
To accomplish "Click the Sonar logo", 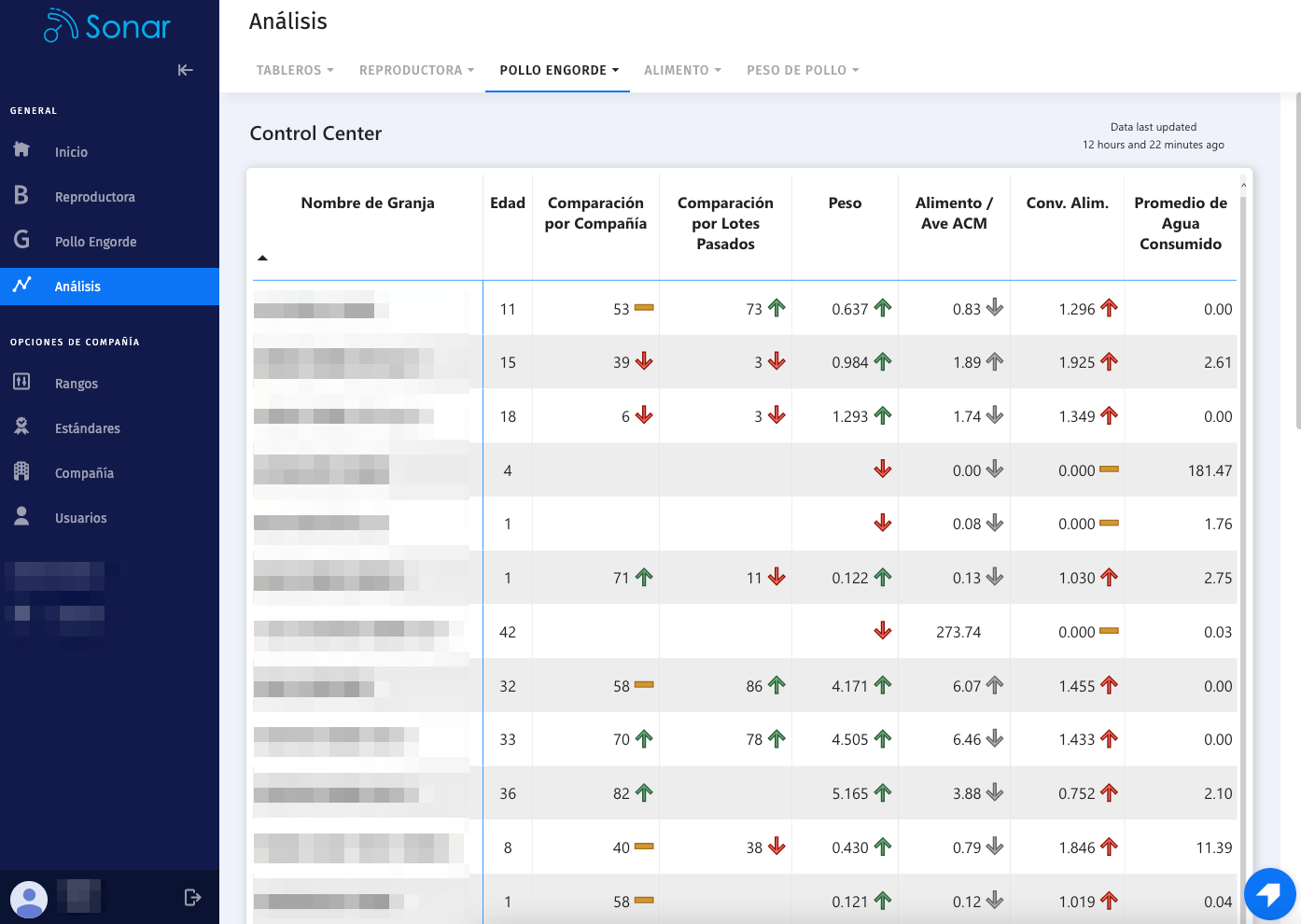I will (107, 26).
